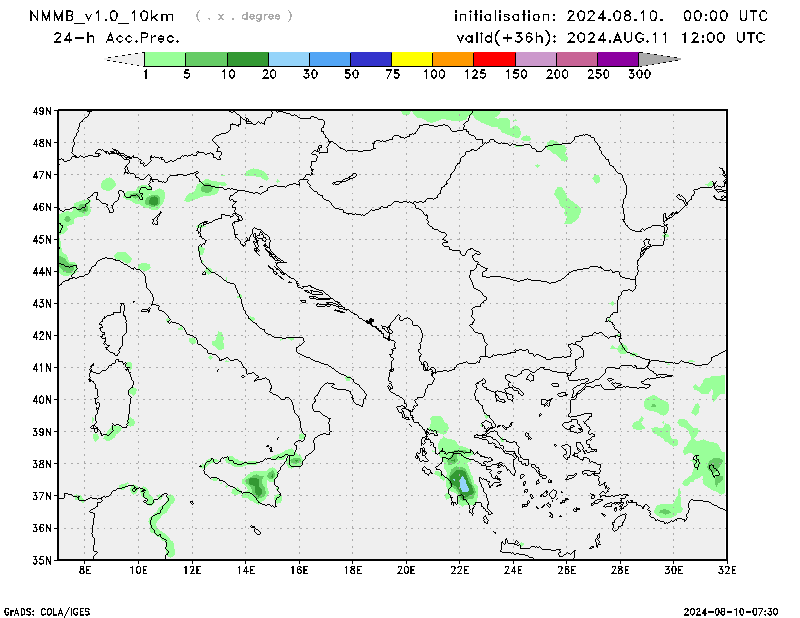The height and width of the screenshot is (618, 800).
Task: Click the 45N latitude axis label
Action: tap(42, 239)
